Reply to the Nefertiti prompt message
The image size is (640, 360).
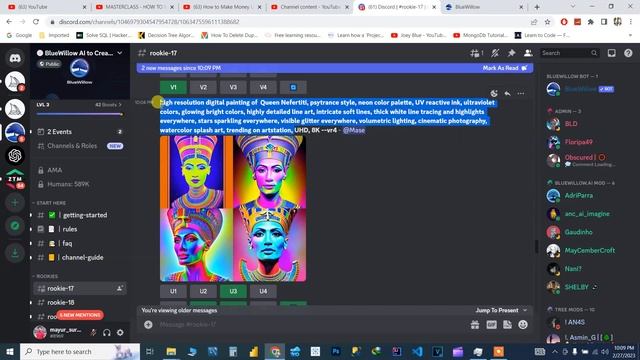[507, 93]
